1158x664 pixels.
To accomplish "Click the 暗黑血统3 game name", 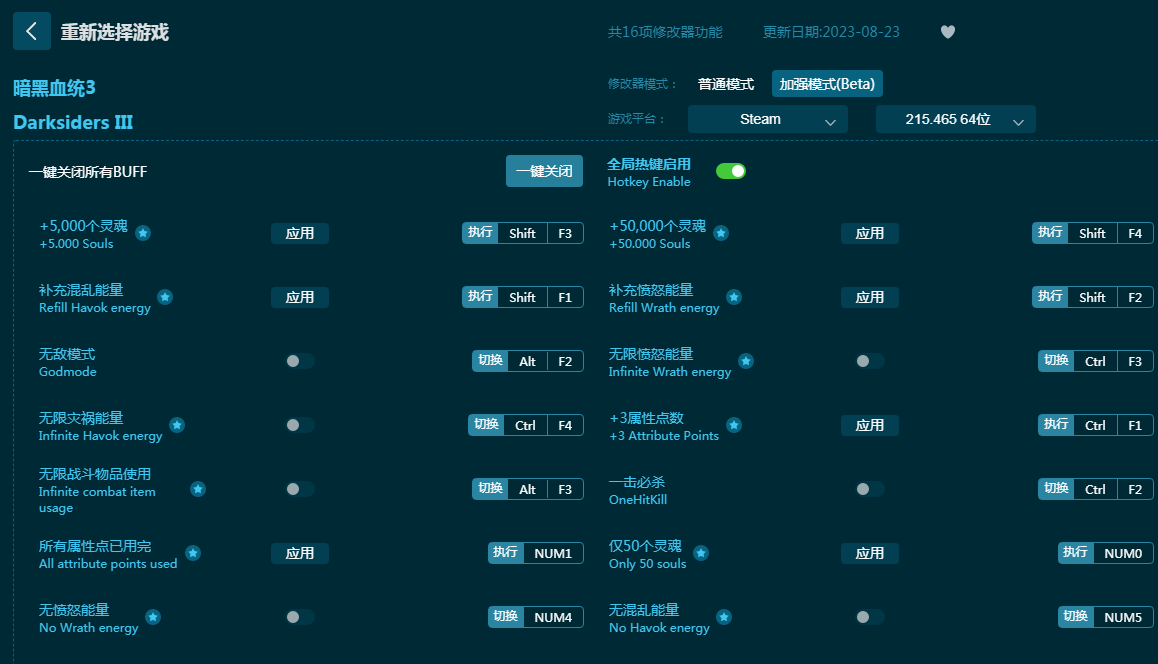I will point(55,89).
